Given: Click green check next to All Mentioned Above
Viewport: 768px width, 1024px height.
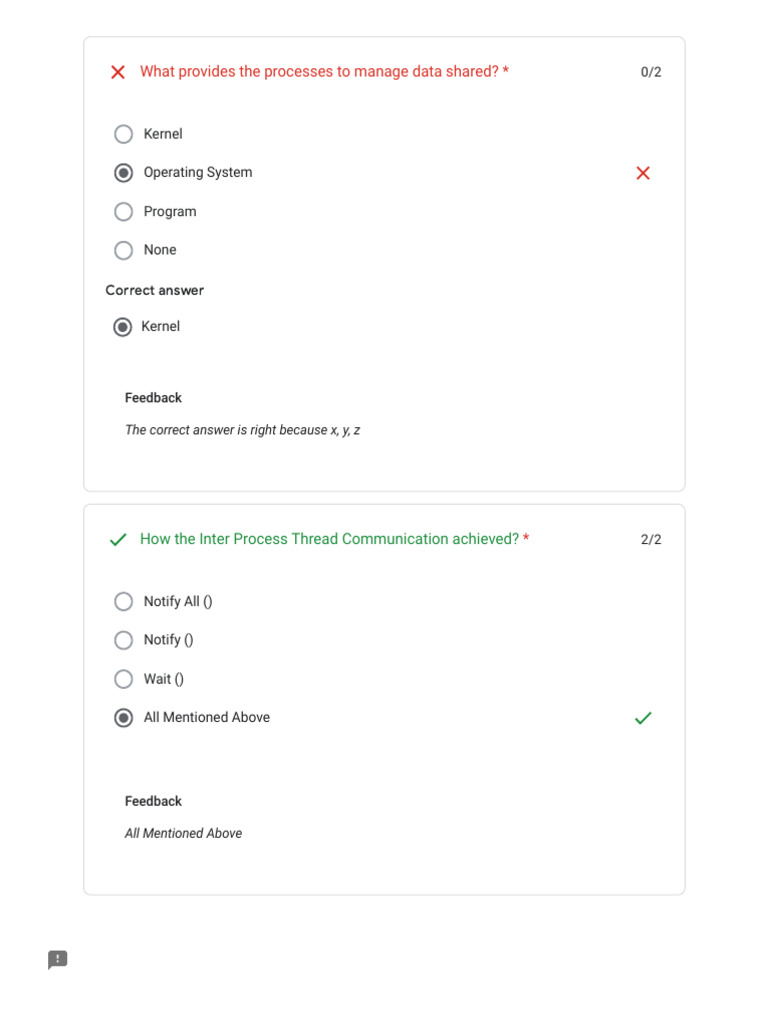Looking at the screenshot, I should (x=643, y=718).
